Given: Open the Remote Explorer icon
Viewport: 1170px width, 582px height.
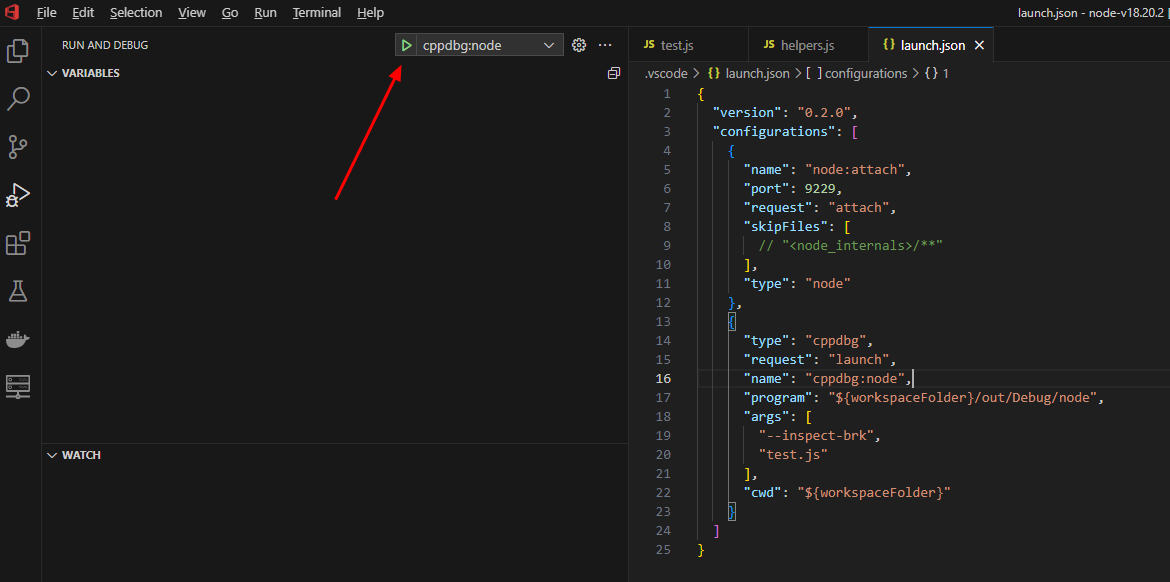Looking at the screenshot, I should [18, 385].
